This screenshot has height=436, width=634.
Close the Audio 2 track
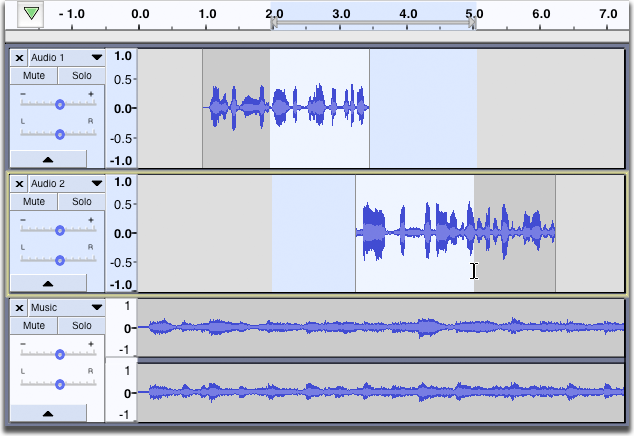point(19,184)
